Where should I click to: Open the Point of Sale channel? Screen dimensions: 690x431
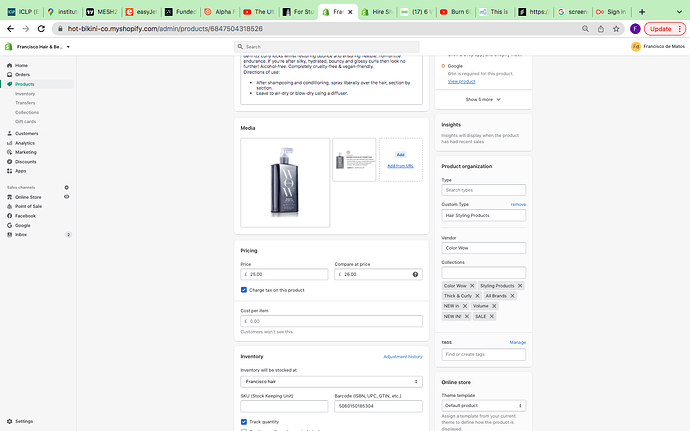tap(28, 206)
